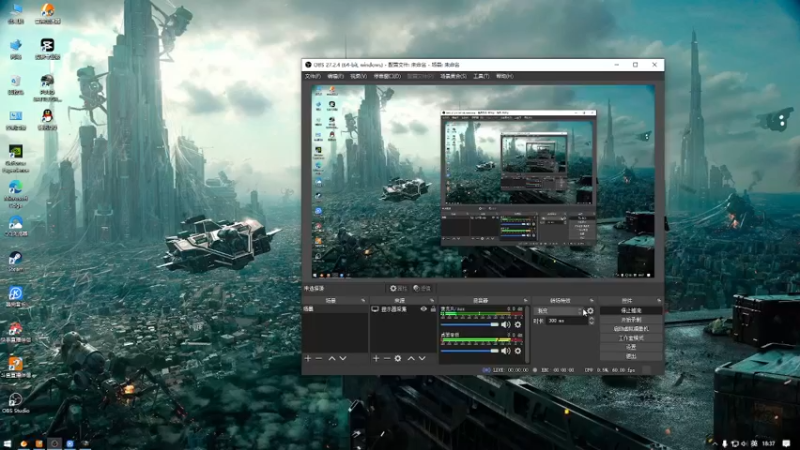Open settings gear for microphone audio track
Viewport: 800px width, 450px height.
tap(518, 324)
